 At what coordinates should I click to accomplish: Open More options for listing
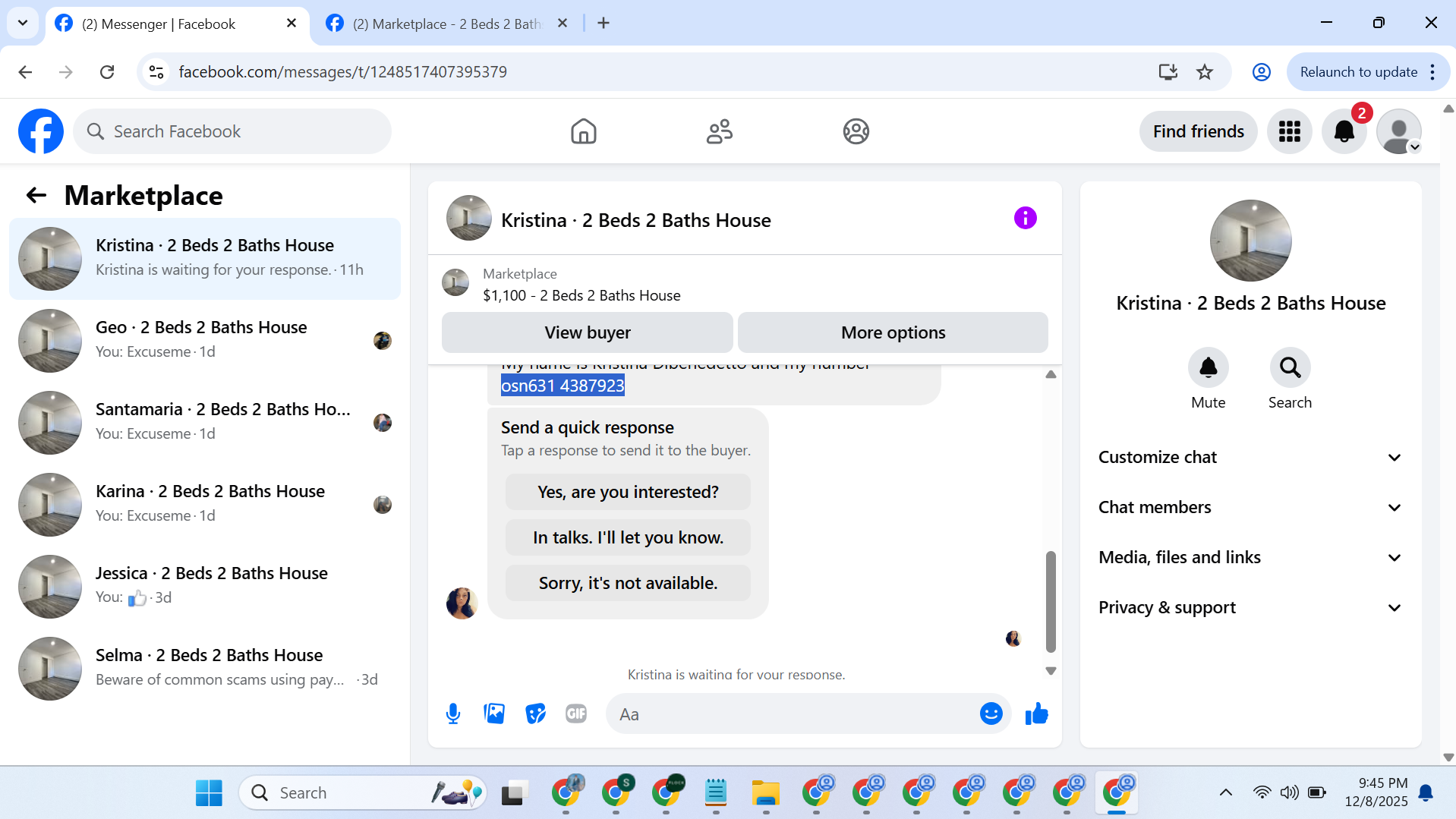(x=893, y=332)
